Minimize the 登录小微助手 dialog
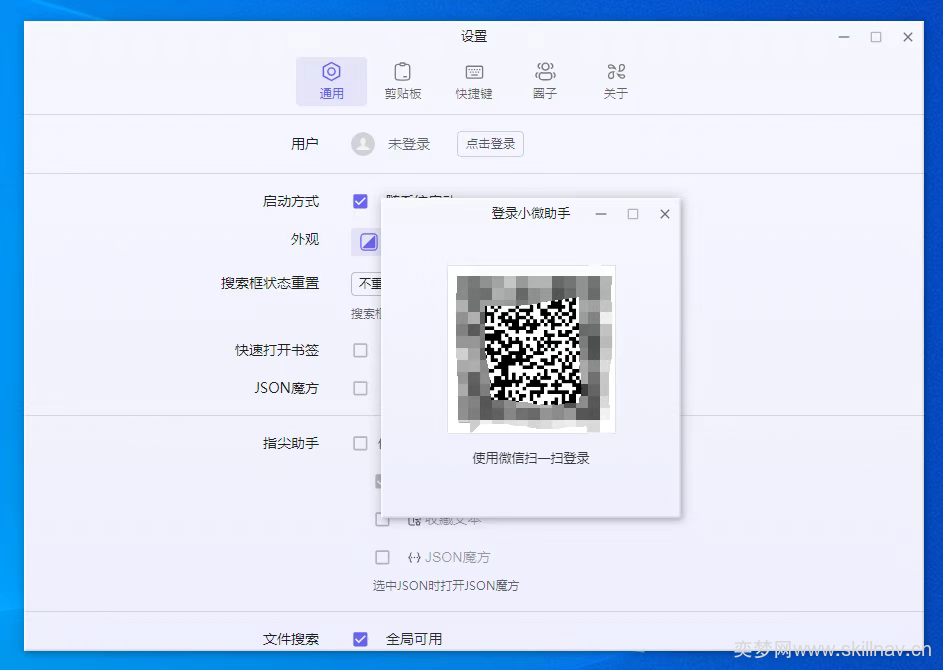 click(601, 214)
